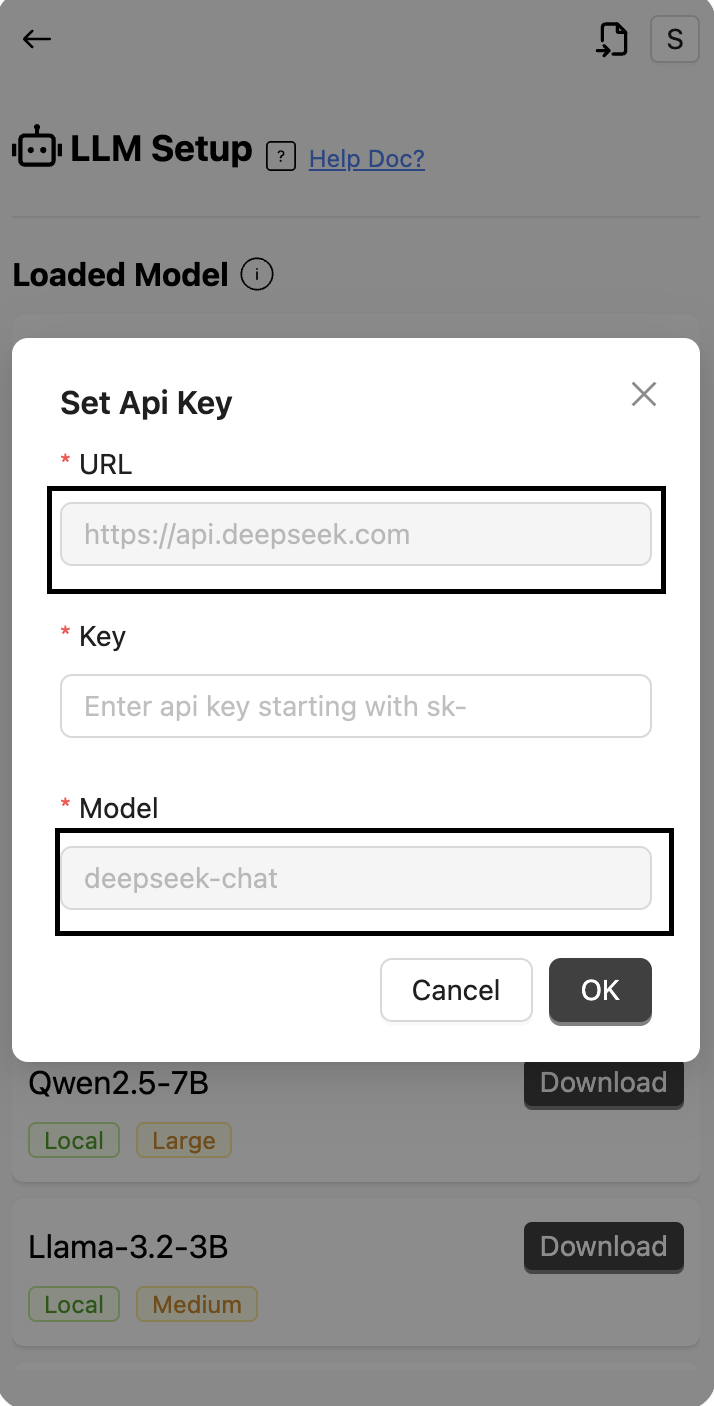Select the Llama-3.2-3B model name
This screenshot has height=1406, width=714.
tap(128, 1247)
